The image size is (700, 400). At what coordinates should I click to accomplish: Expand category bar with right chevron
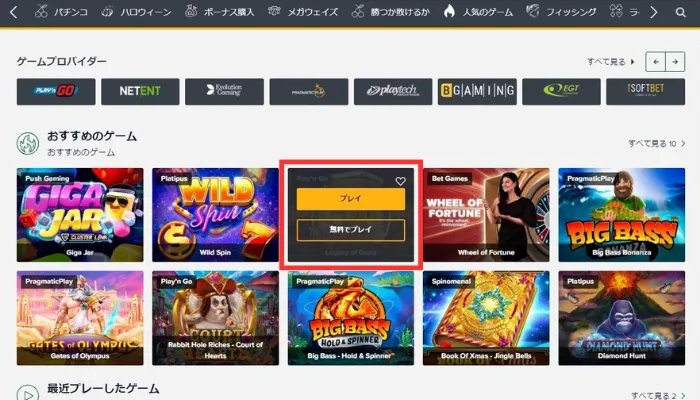(x=654, y=12)
